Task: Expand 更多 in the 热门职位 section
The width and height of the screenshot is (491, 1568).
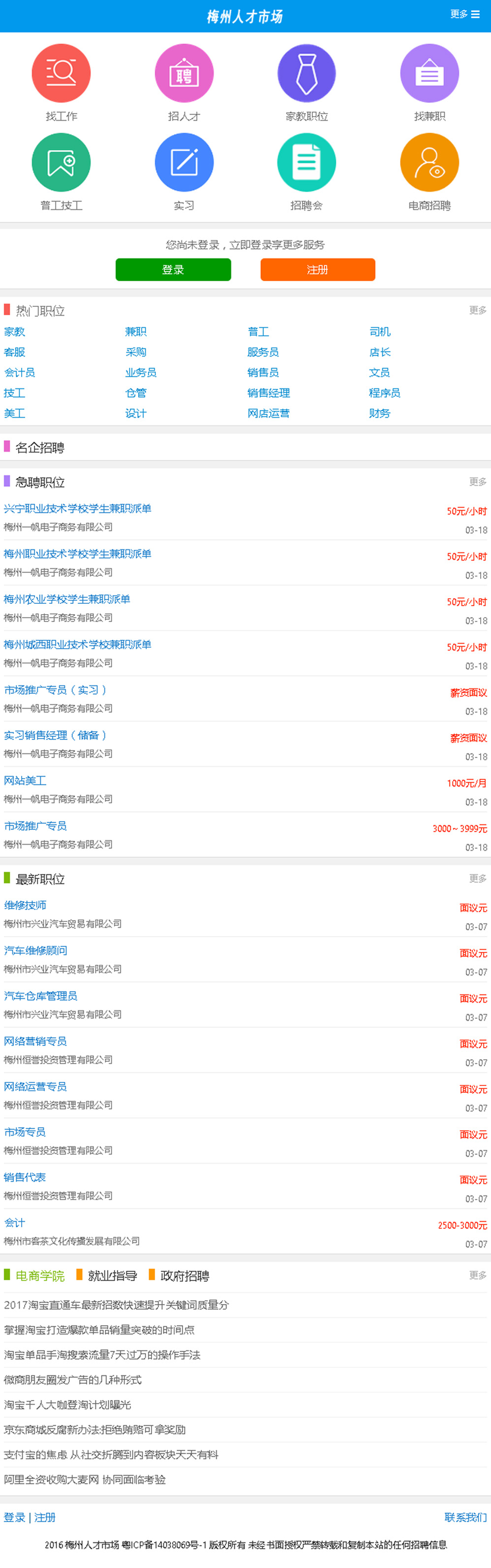Action: pos(478,310)
